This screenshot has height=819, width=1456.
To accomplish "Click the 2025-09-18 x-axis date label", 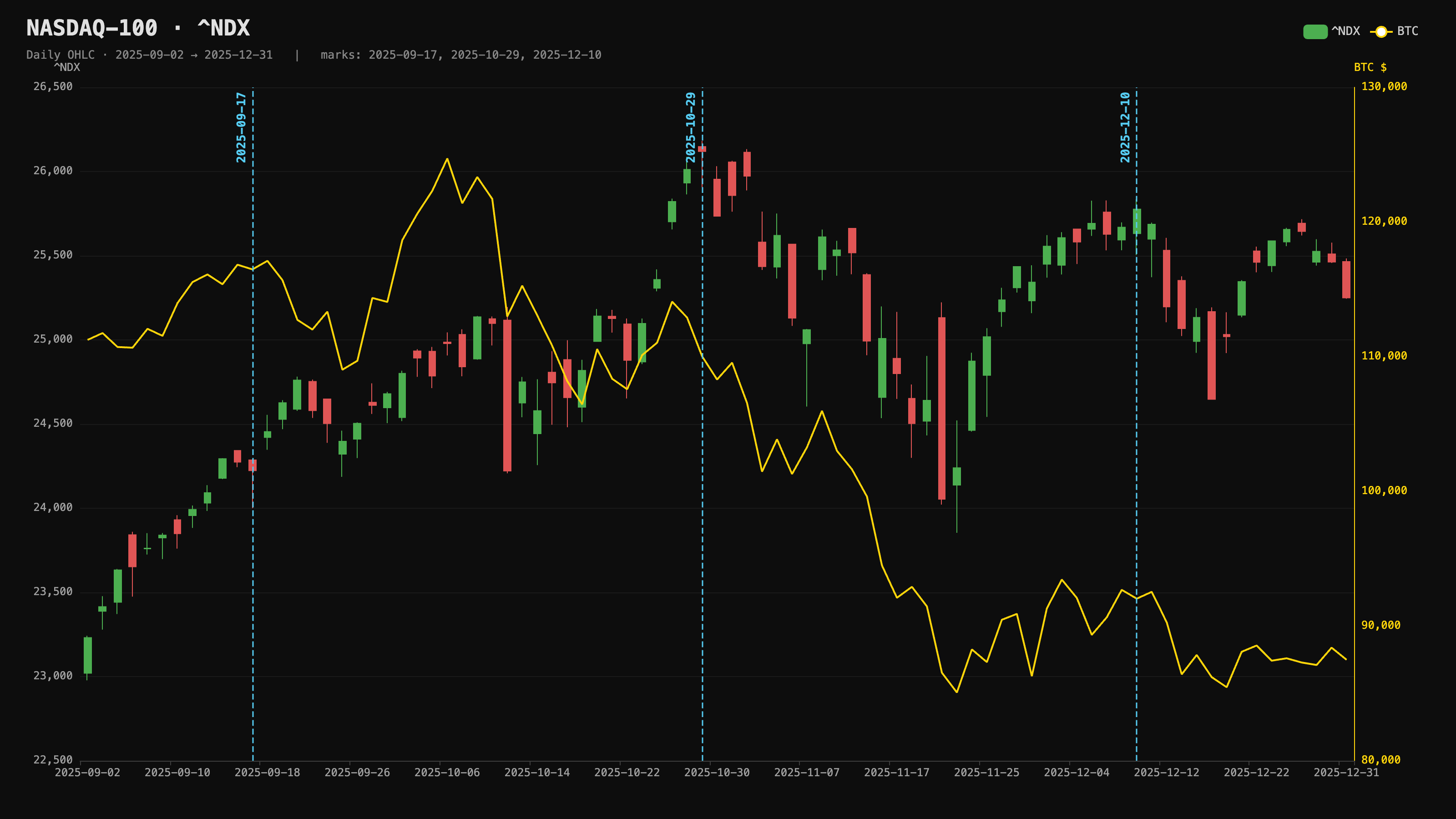I will coord(268,773).
